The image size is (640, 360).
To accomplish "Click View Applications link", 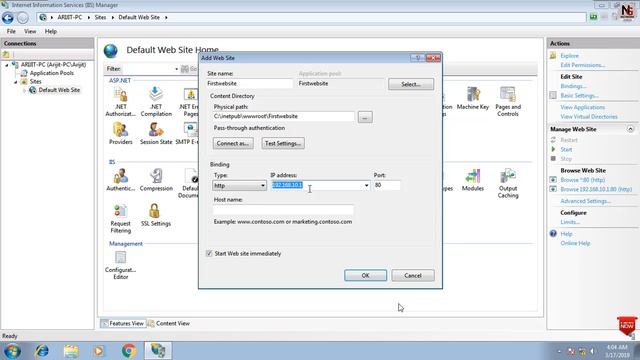I will [582, 107].
